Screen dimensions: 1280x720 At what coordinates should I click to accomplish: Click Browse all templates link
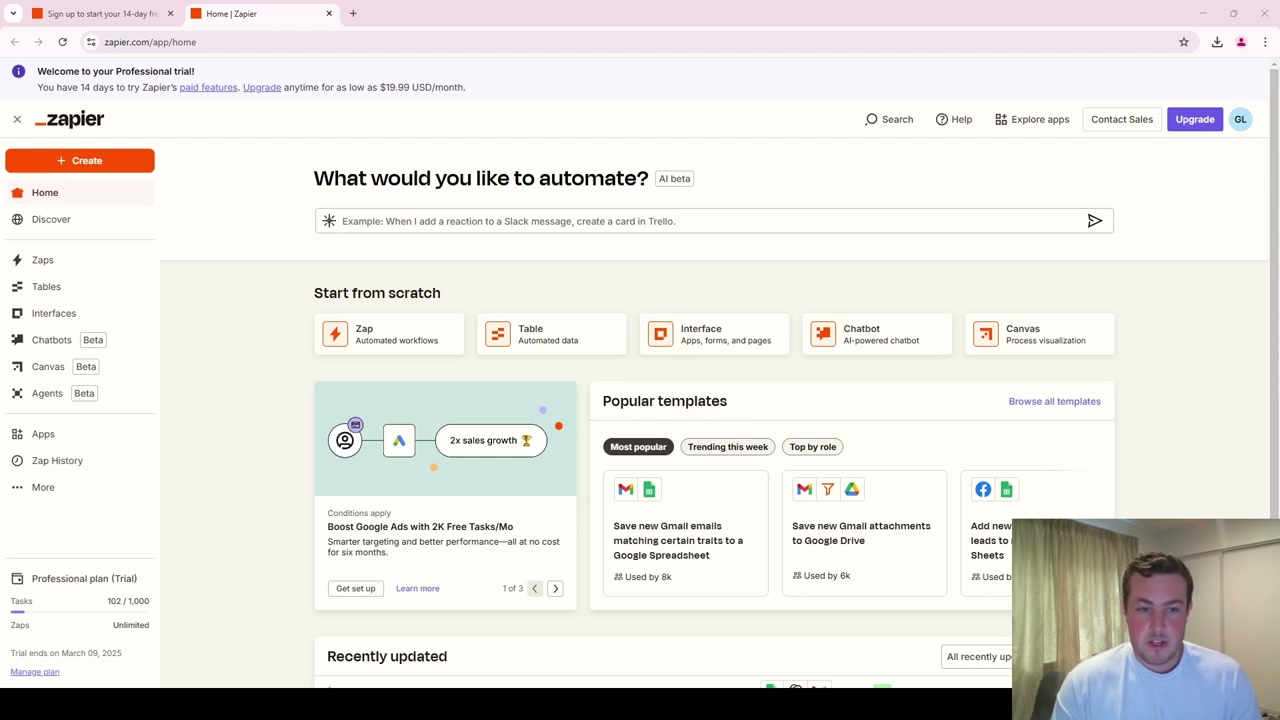pyautogui.click(x=1054, y=401)
